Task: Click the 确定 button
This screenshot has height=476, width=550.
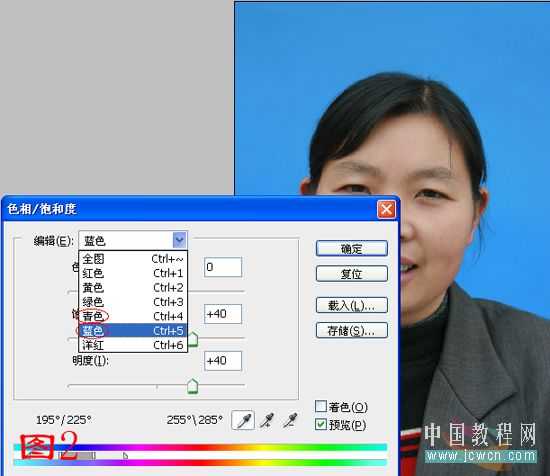Action: tap(352, 249)
